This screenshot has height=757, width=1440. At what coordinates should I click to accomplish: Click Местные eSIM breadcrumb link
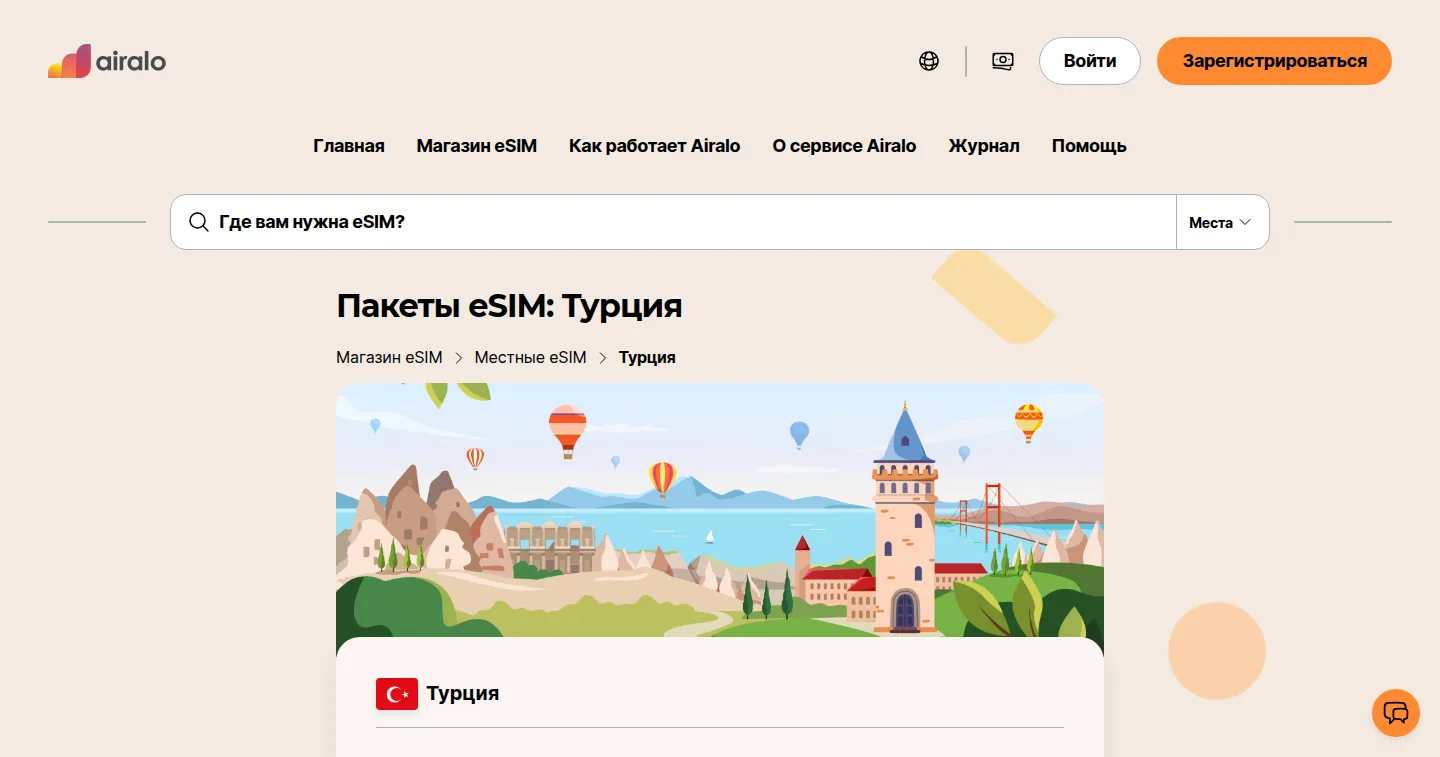[531, 357]
